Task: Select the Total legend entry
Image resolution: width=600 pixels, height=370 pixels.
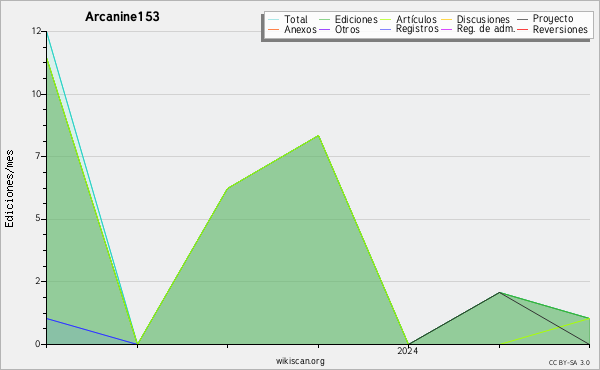Action: [x=288, y=19]
